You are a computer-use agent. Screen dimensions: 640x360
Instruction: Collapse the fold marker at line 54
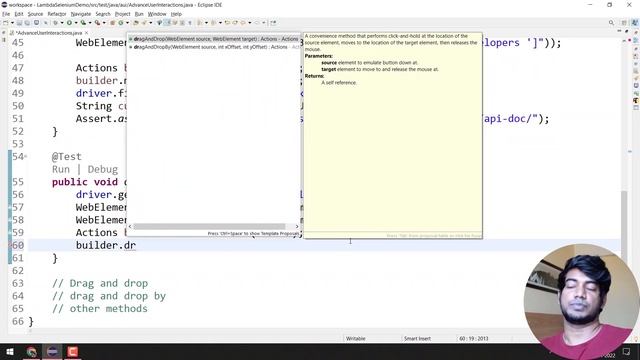point(26,156)
